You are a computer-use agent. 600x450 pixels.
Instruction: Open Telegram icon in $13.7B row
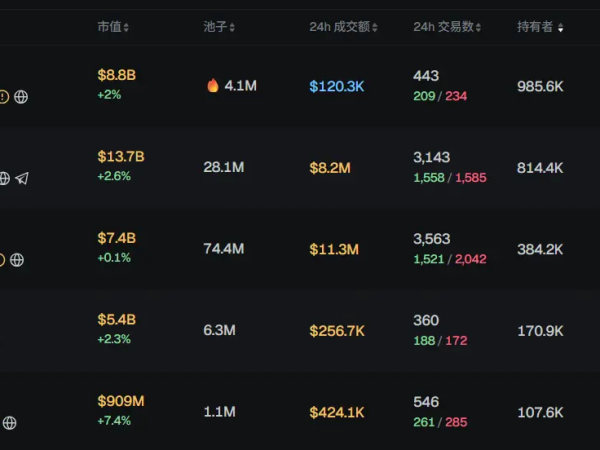pos(22,178)
